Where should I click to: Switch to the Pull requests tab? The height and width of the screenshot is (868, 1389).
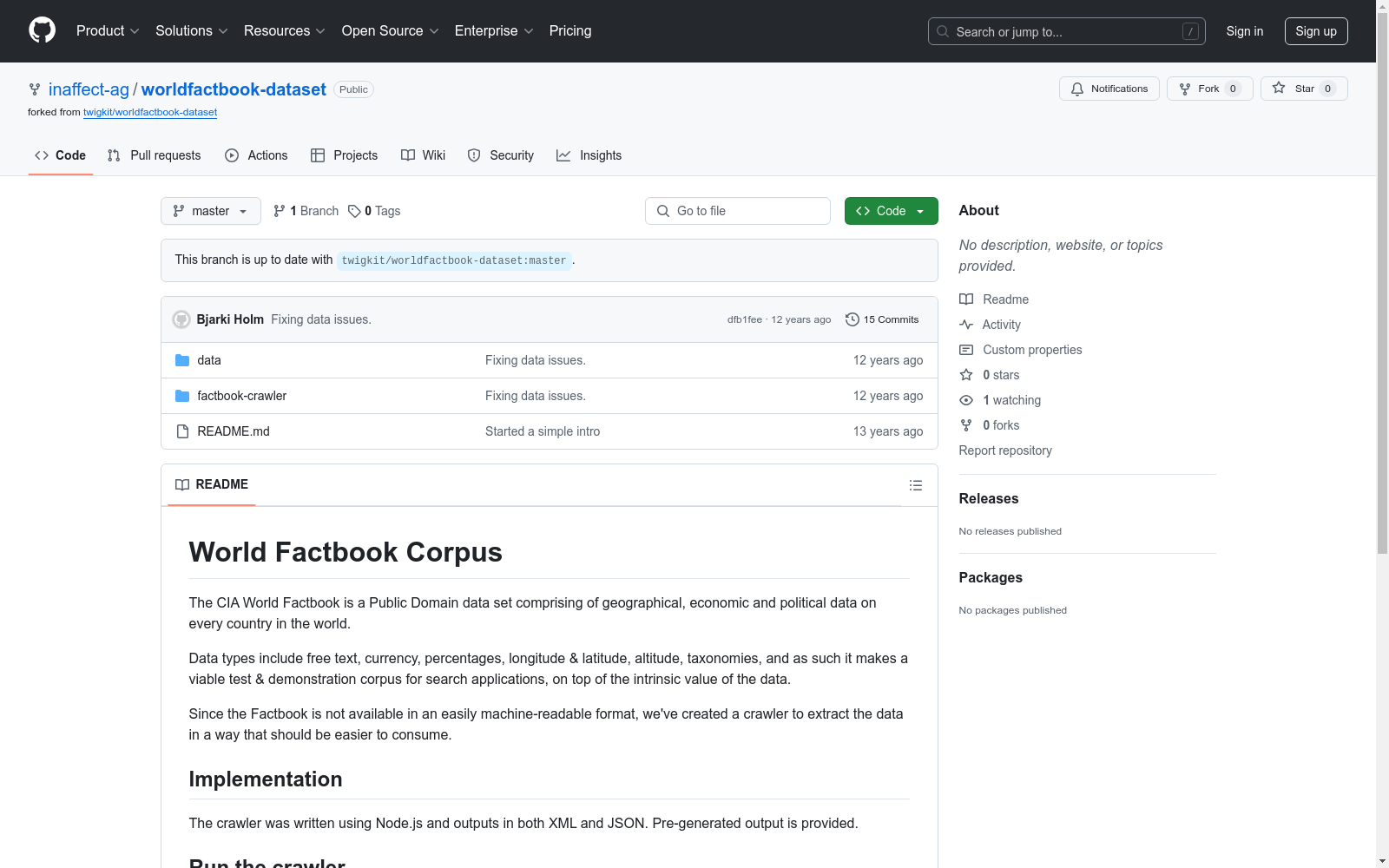[154, 155]
